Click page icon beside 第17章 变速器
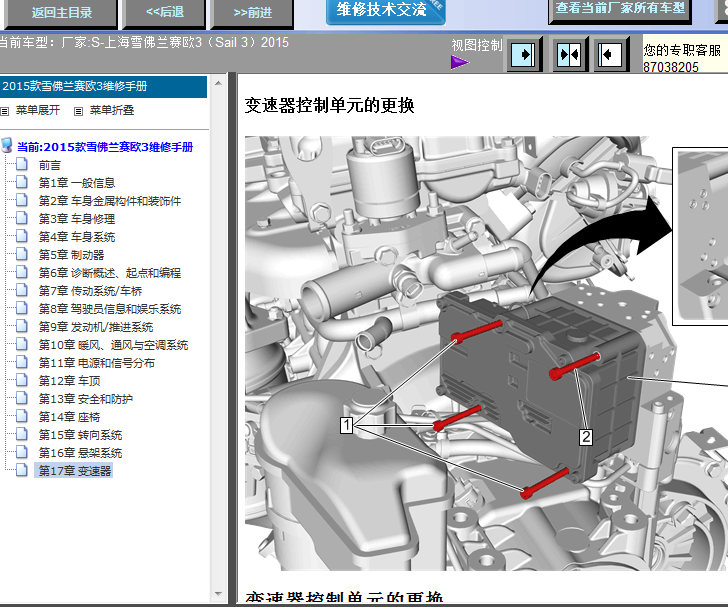 22,470
